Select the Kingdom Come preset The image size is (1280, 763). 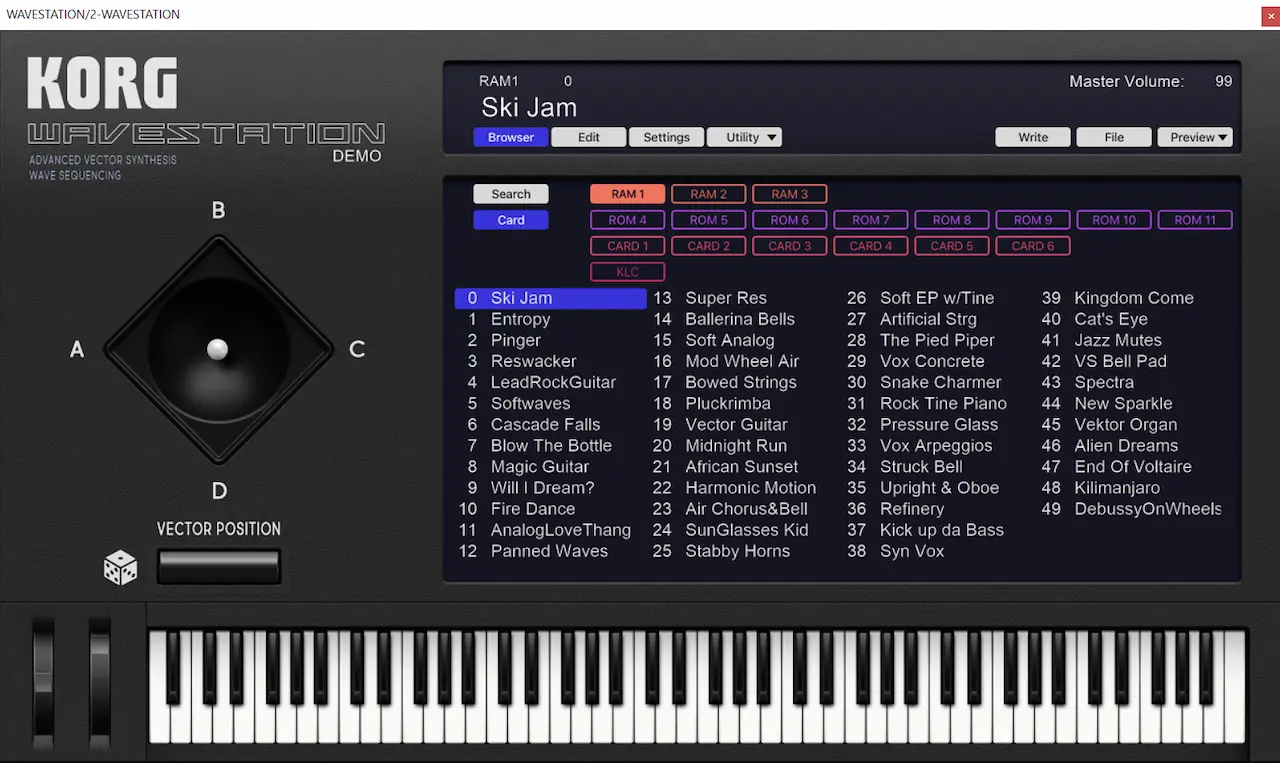1134,298
